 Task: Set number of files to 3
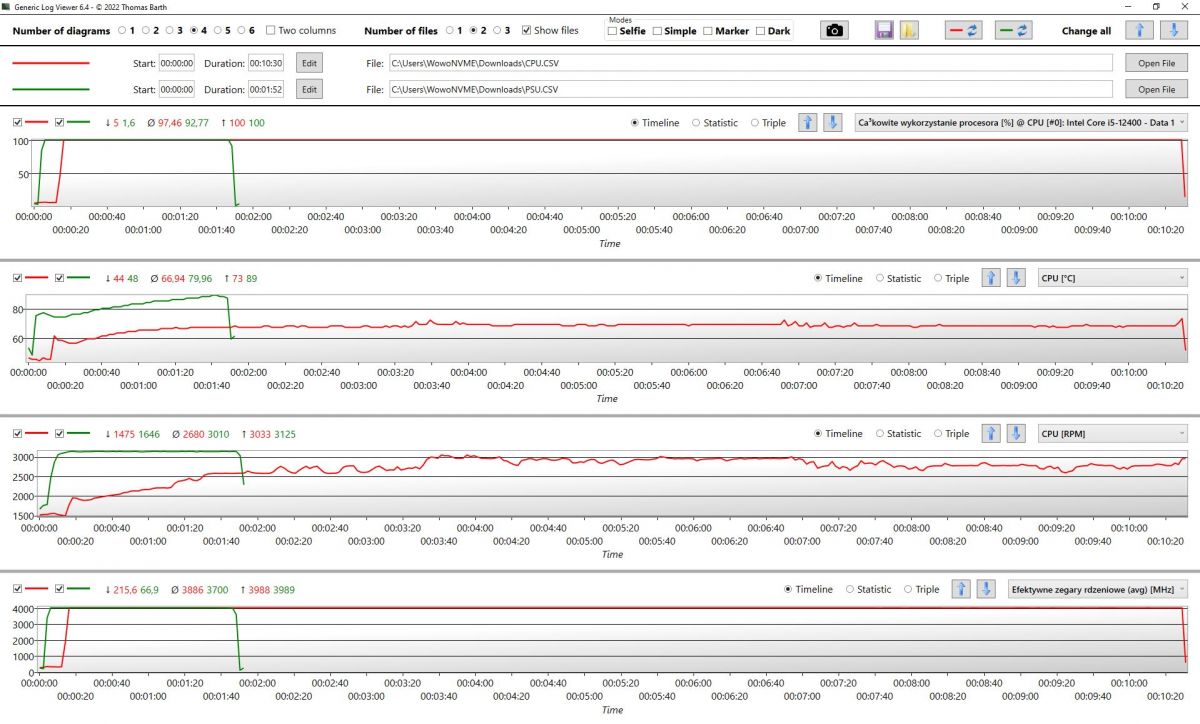[x=497, y=30]
